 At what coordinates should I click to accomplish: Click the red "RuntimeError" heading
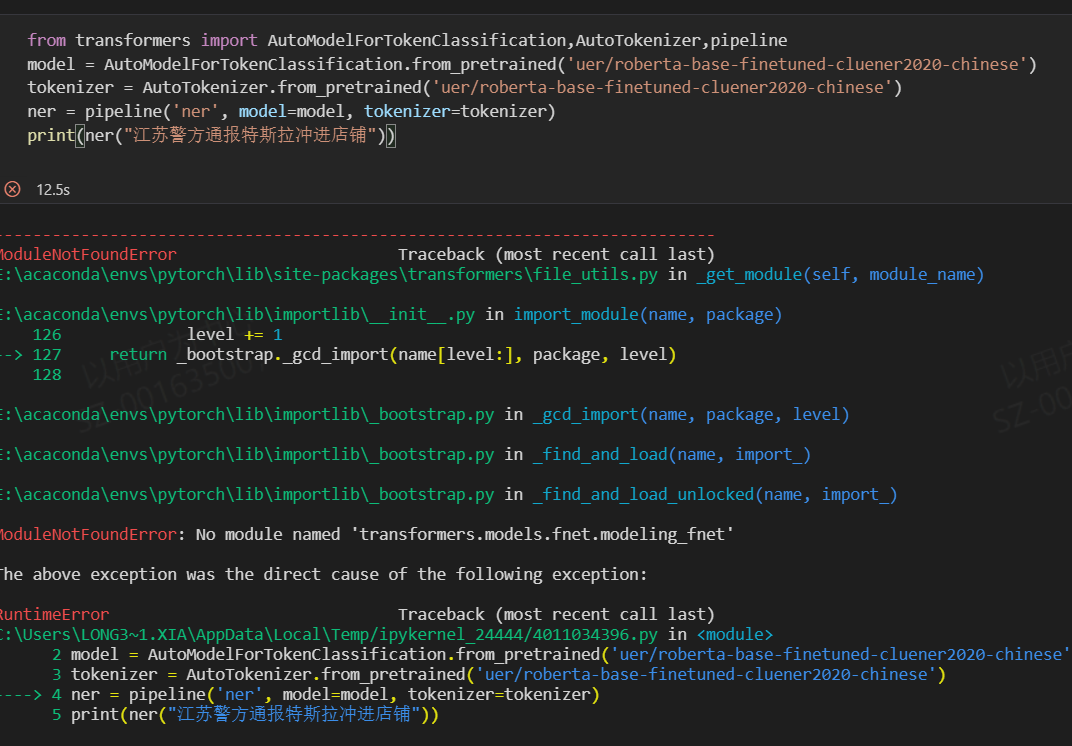[55, 615]
